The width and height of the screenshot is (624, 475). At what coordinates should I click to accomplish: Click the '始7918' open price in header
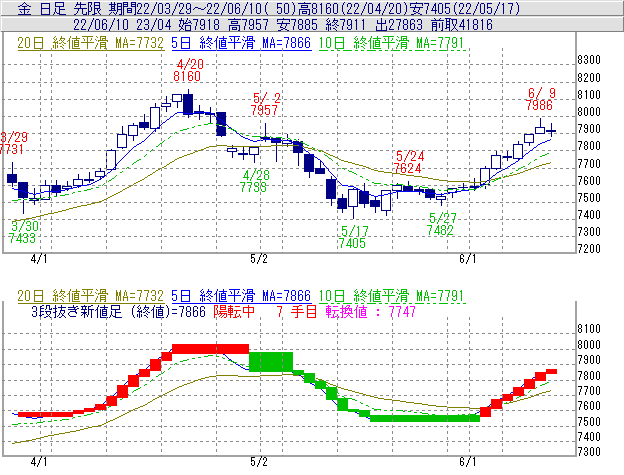click(199, 25)
